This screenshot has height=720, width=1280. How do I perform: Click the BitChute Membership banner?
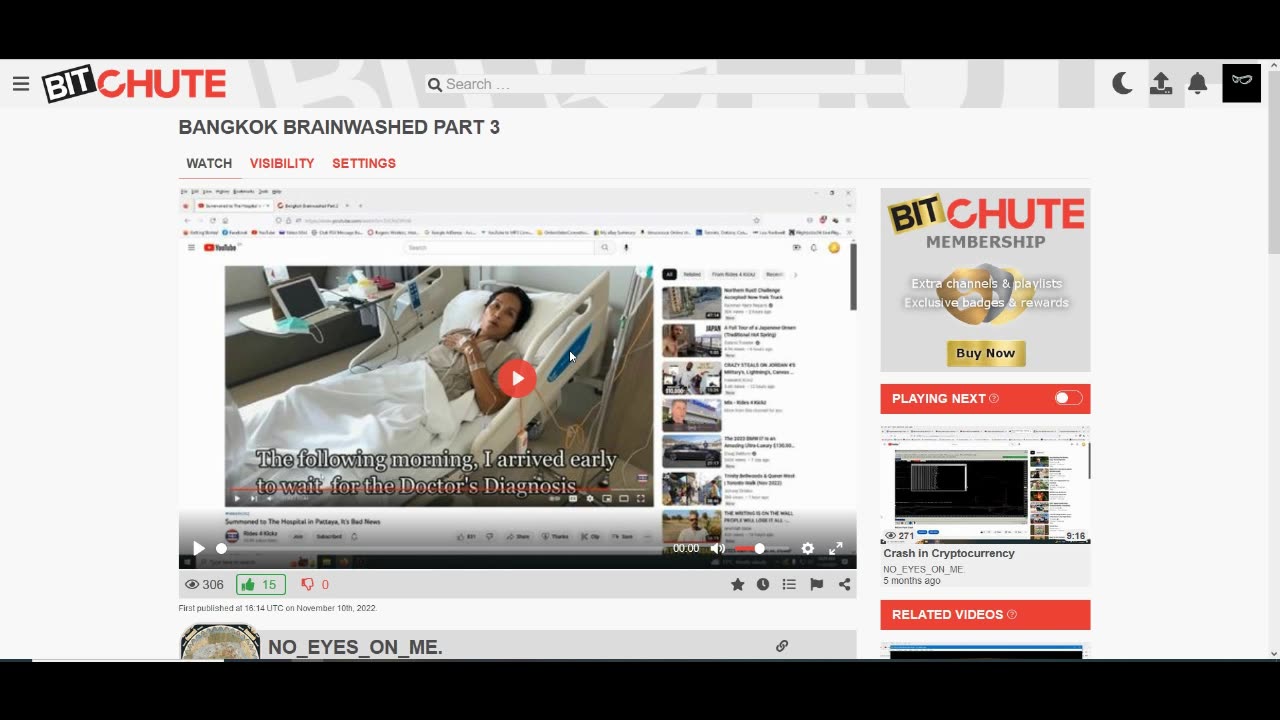coord(985,280)
